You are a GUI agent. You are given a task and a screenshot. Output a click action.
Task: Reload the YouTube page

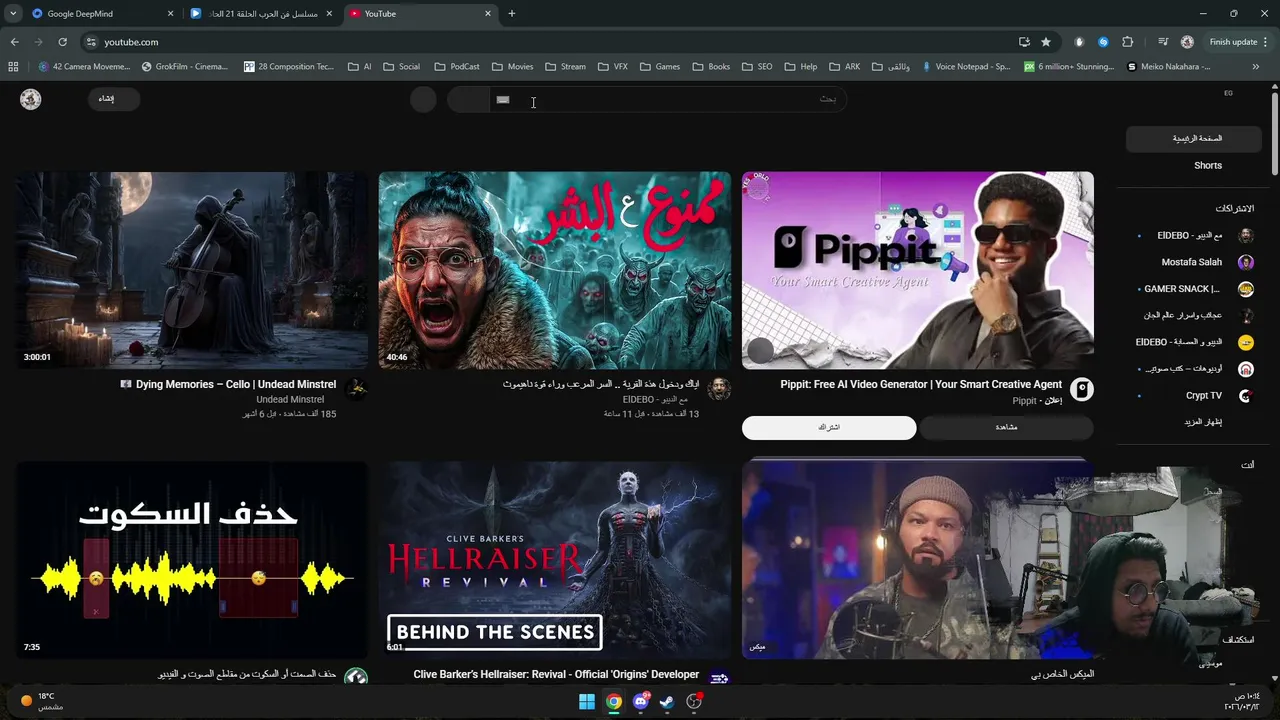[62, 42]
